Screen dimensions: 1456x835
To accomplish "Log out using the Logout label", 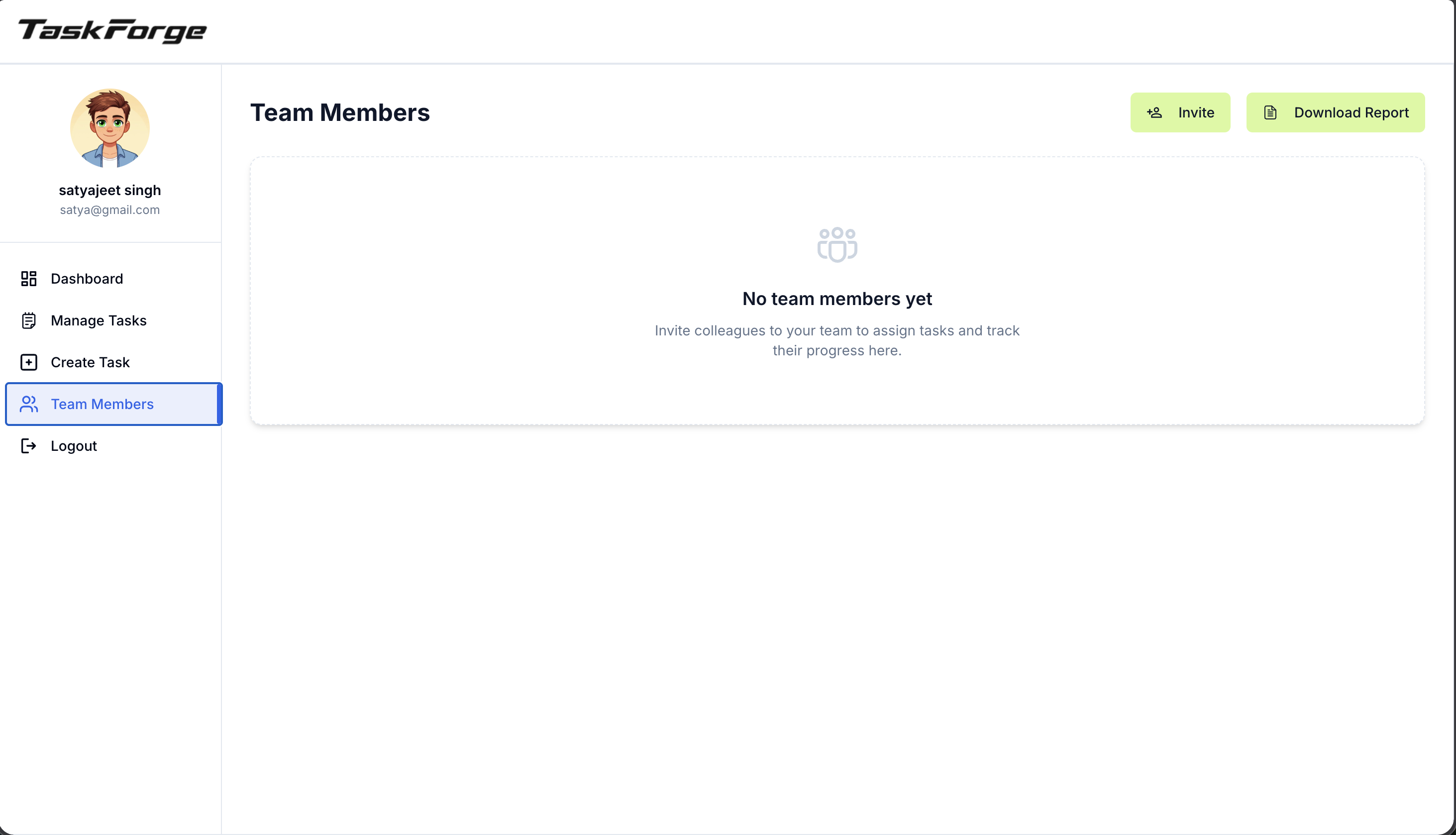I will 74,446.
